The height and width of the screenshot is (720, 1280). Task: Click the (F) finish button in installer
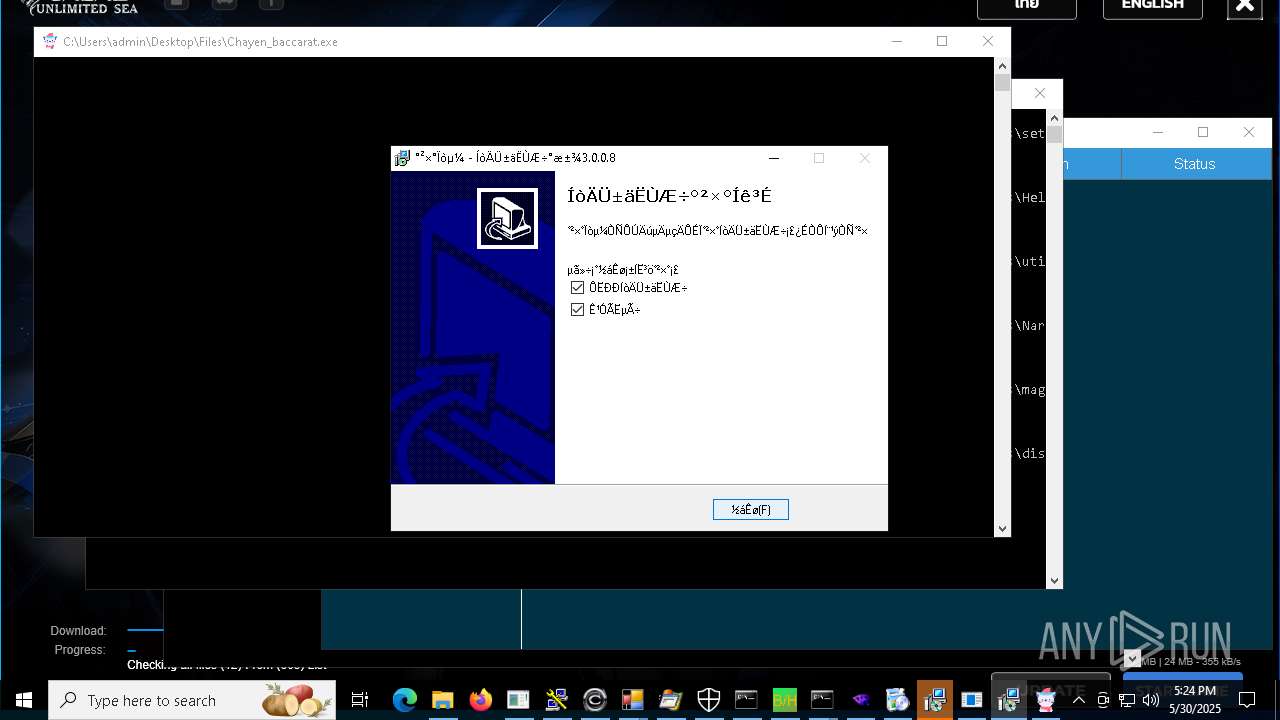(x=751, y=510)
